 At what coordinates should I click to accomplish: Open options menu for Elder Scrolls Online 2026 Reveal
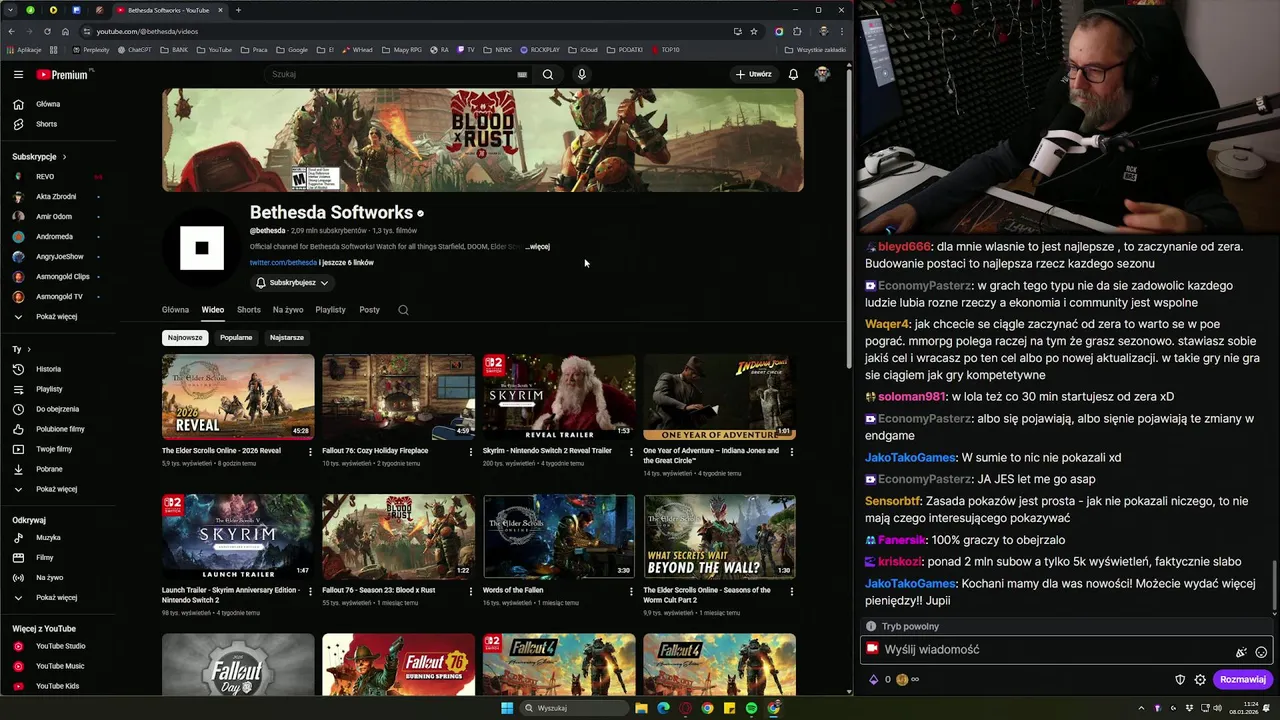coord(310,451)
